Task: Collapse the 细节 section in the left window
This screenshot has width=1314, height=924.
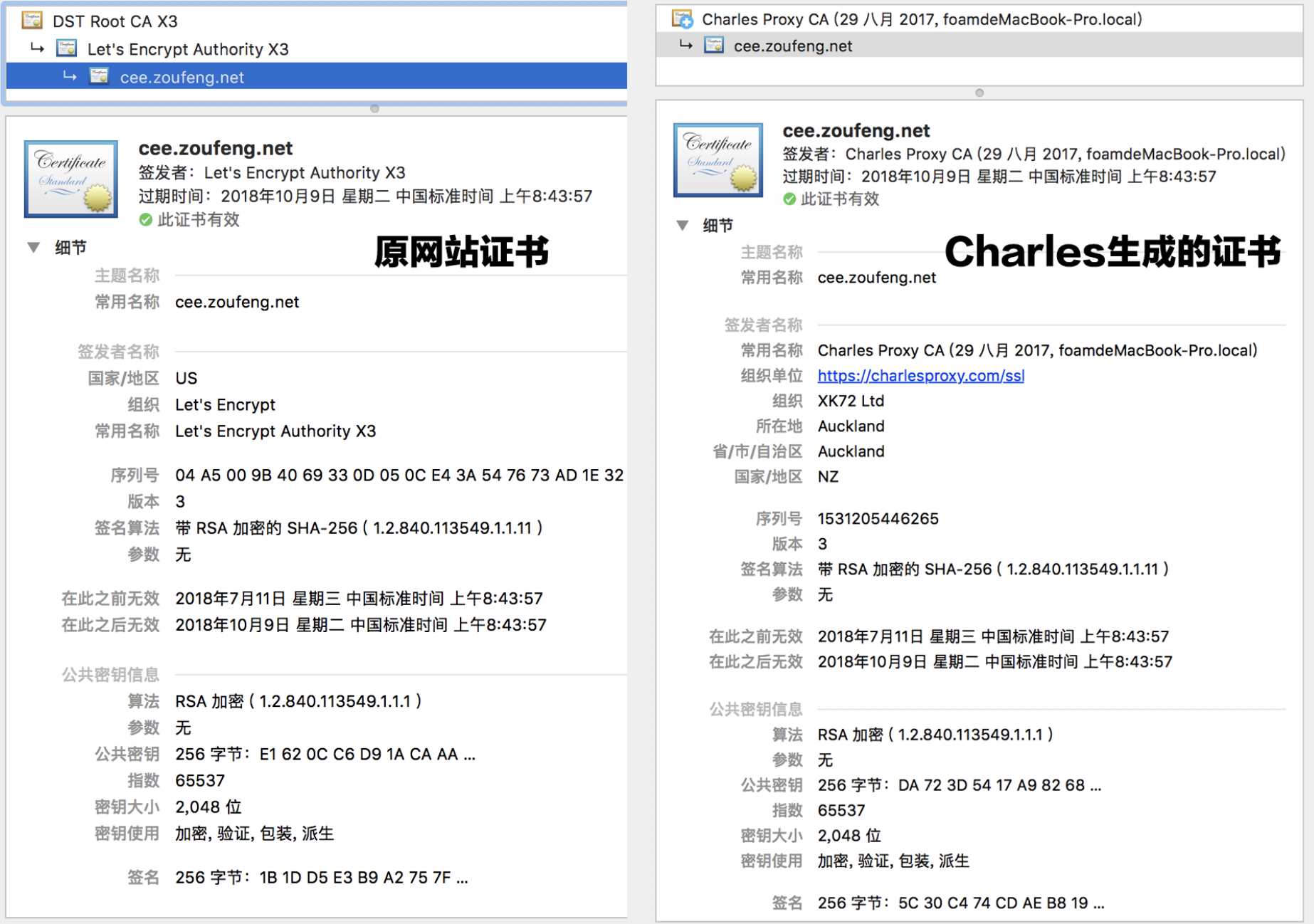Action: click(33, 248)
